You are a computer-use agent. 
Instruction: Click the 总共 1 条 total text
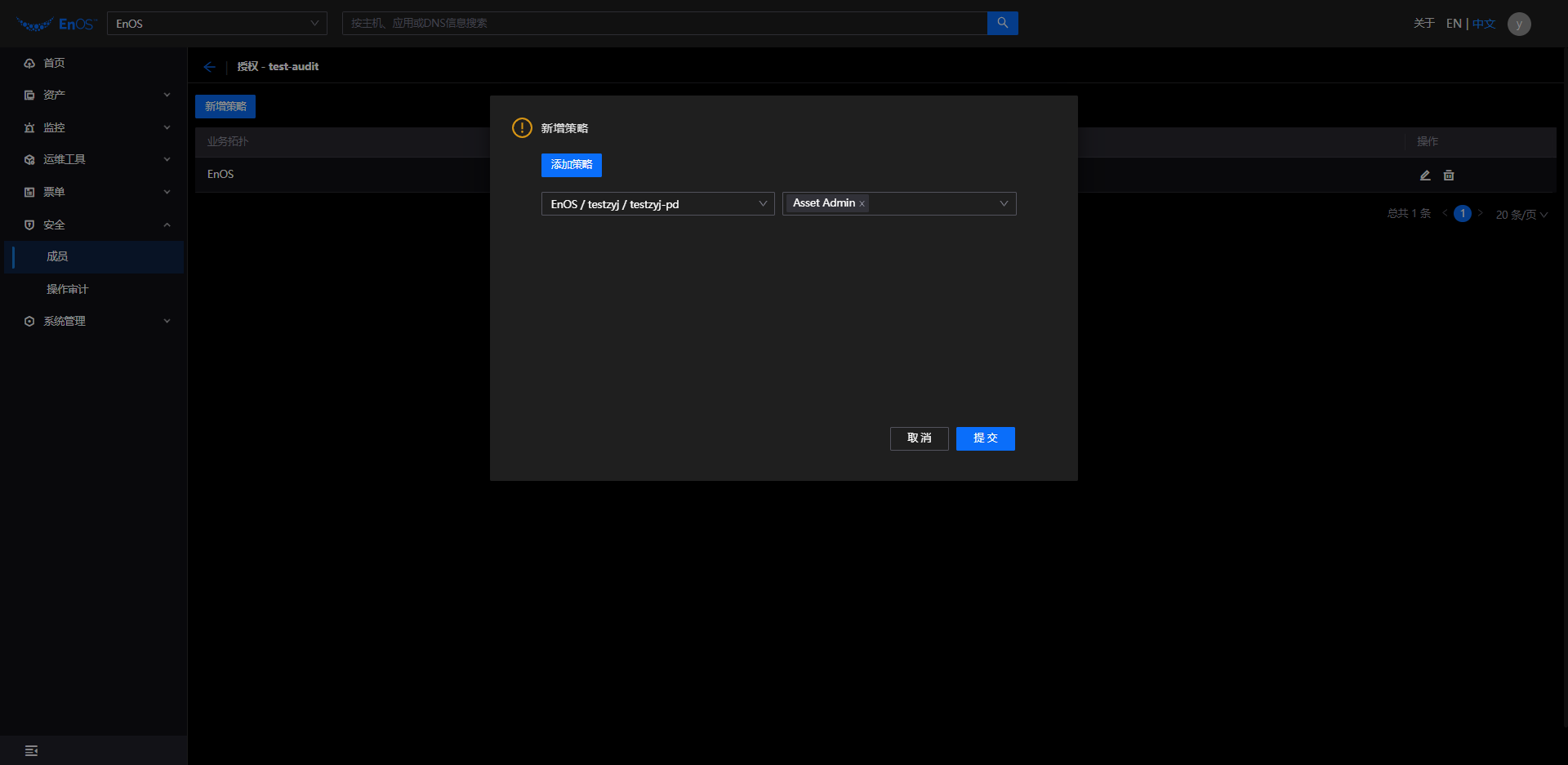pyautogui.click(x=1410, y=214)
